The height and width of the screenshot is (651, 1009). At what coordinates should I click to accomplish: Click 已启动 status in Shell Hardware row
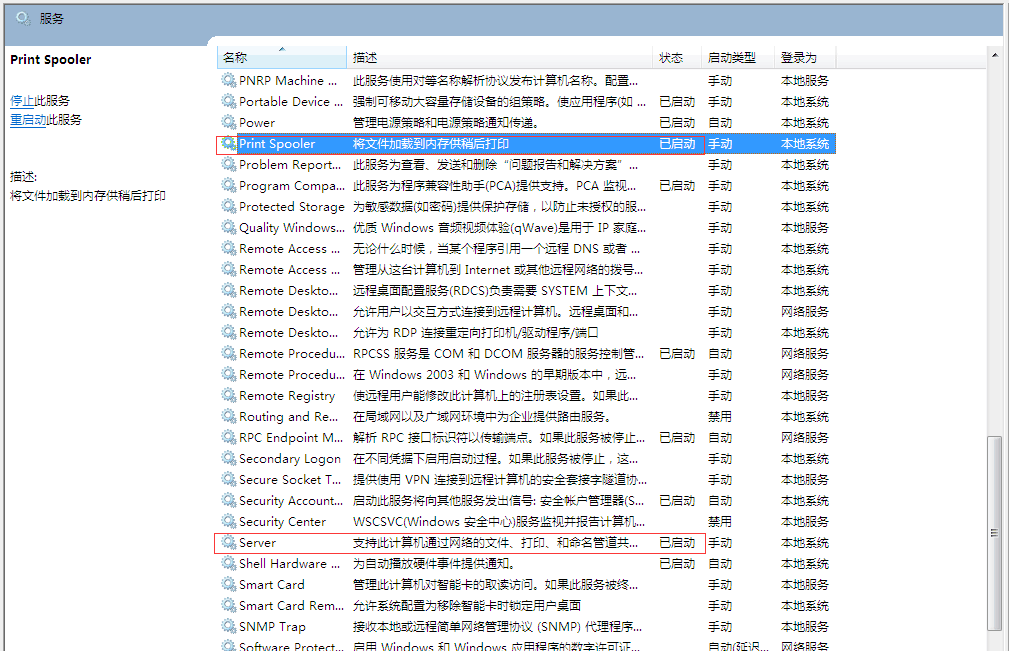pyautogui.click(x=677, y=564)
